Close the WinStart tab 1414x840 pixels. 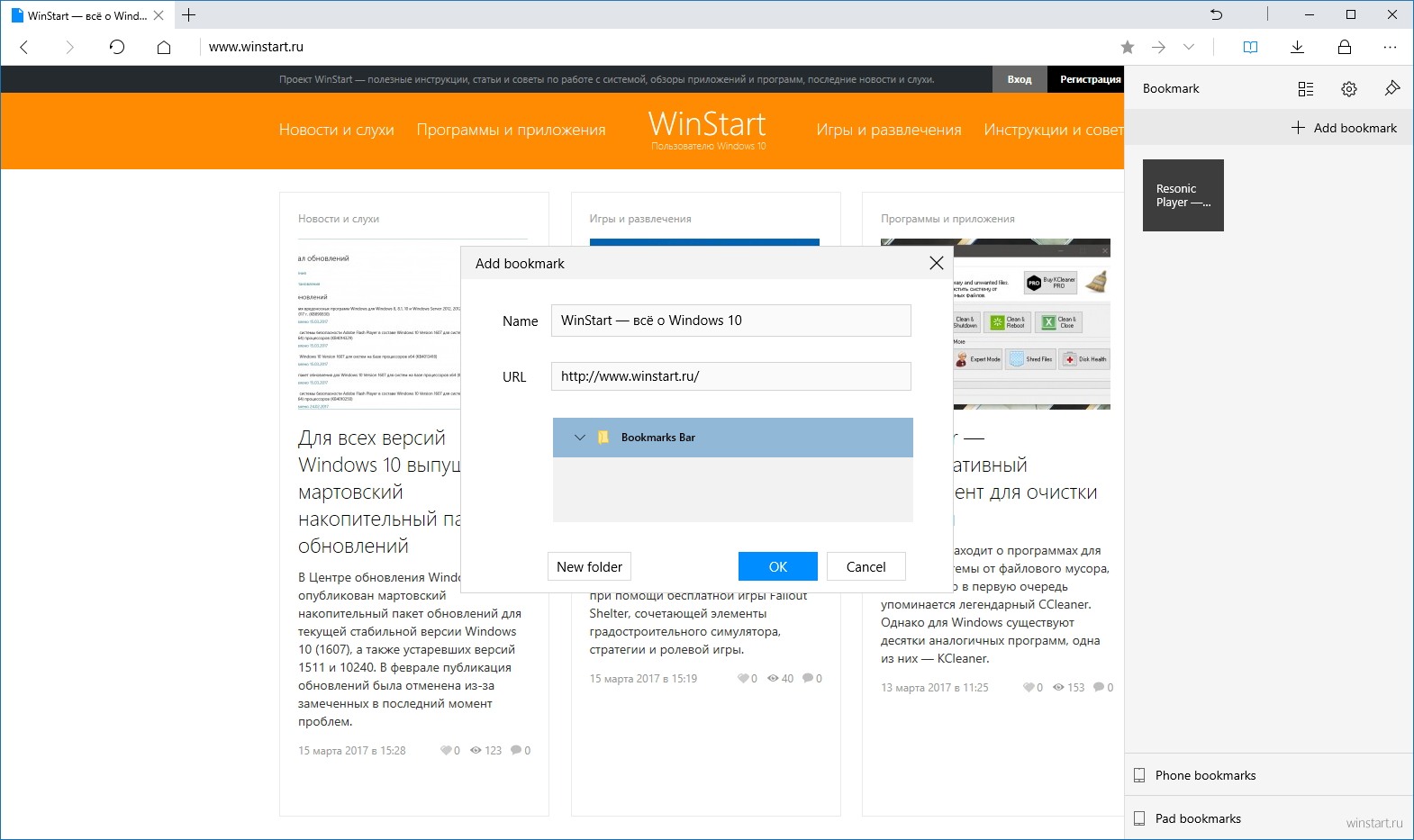(x=159, y=15)
